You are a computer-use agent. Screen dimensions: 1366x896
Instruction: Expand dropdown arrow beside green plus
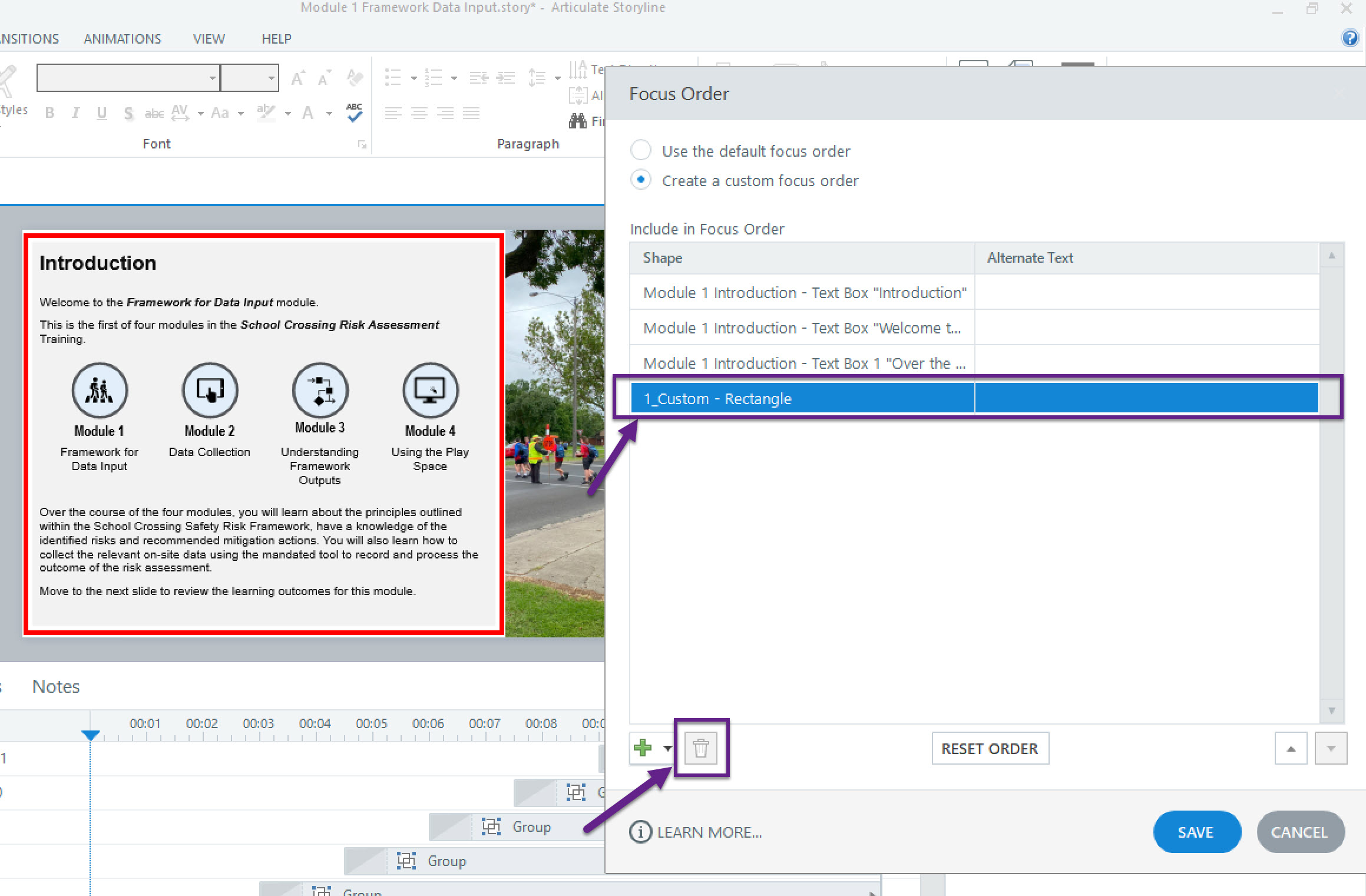pos(667,748)
